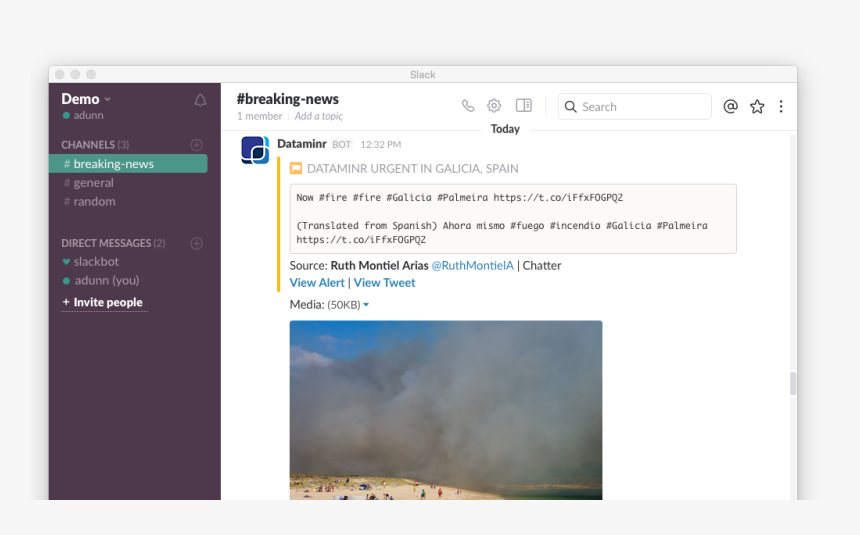Click the search magnifier icon
Image resolution: width=860 pixels, height=535 pixels.
pos(570,106)
